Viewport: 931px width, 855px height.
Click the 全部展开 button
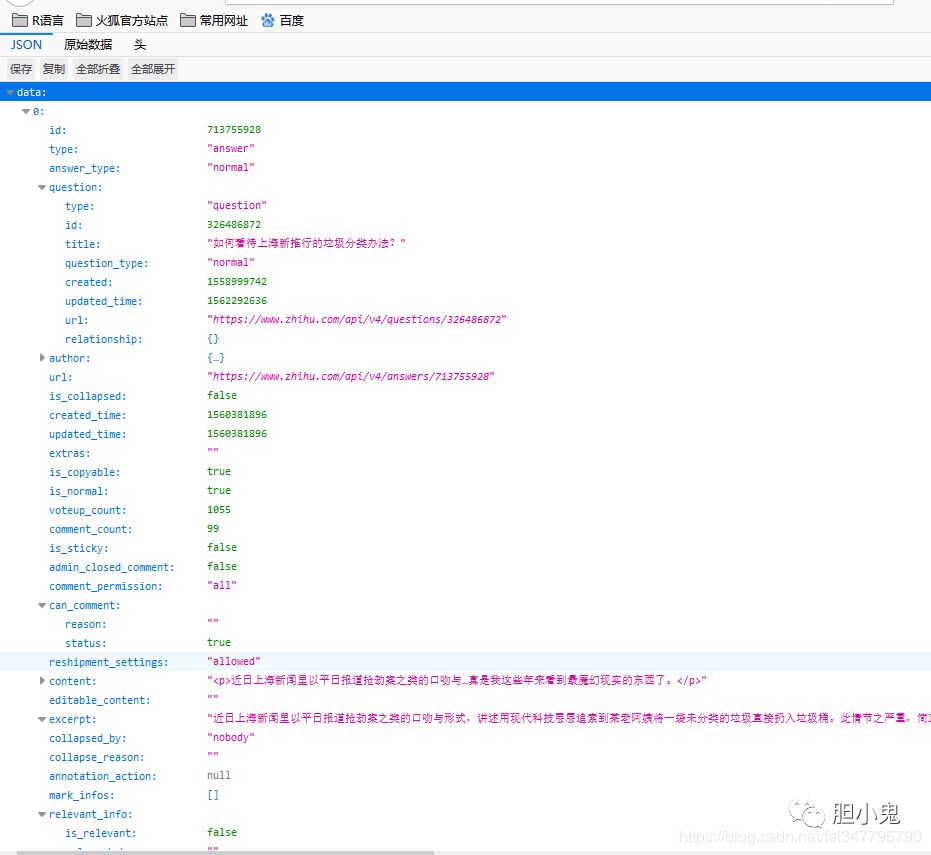[153, 69]
